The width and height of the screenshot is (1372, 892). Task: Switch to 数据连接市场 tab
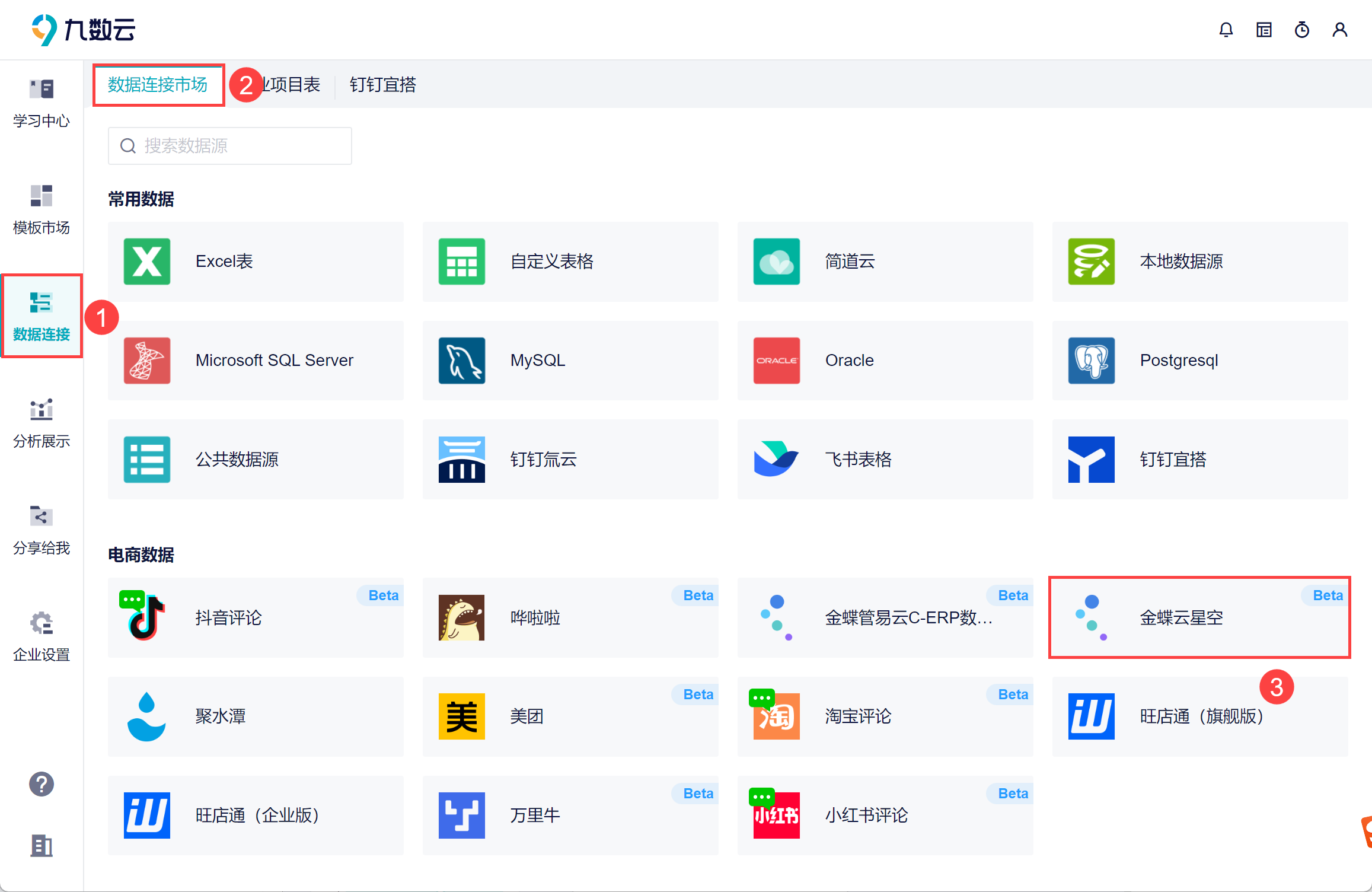pyautogui.click(x=158, y=85)
